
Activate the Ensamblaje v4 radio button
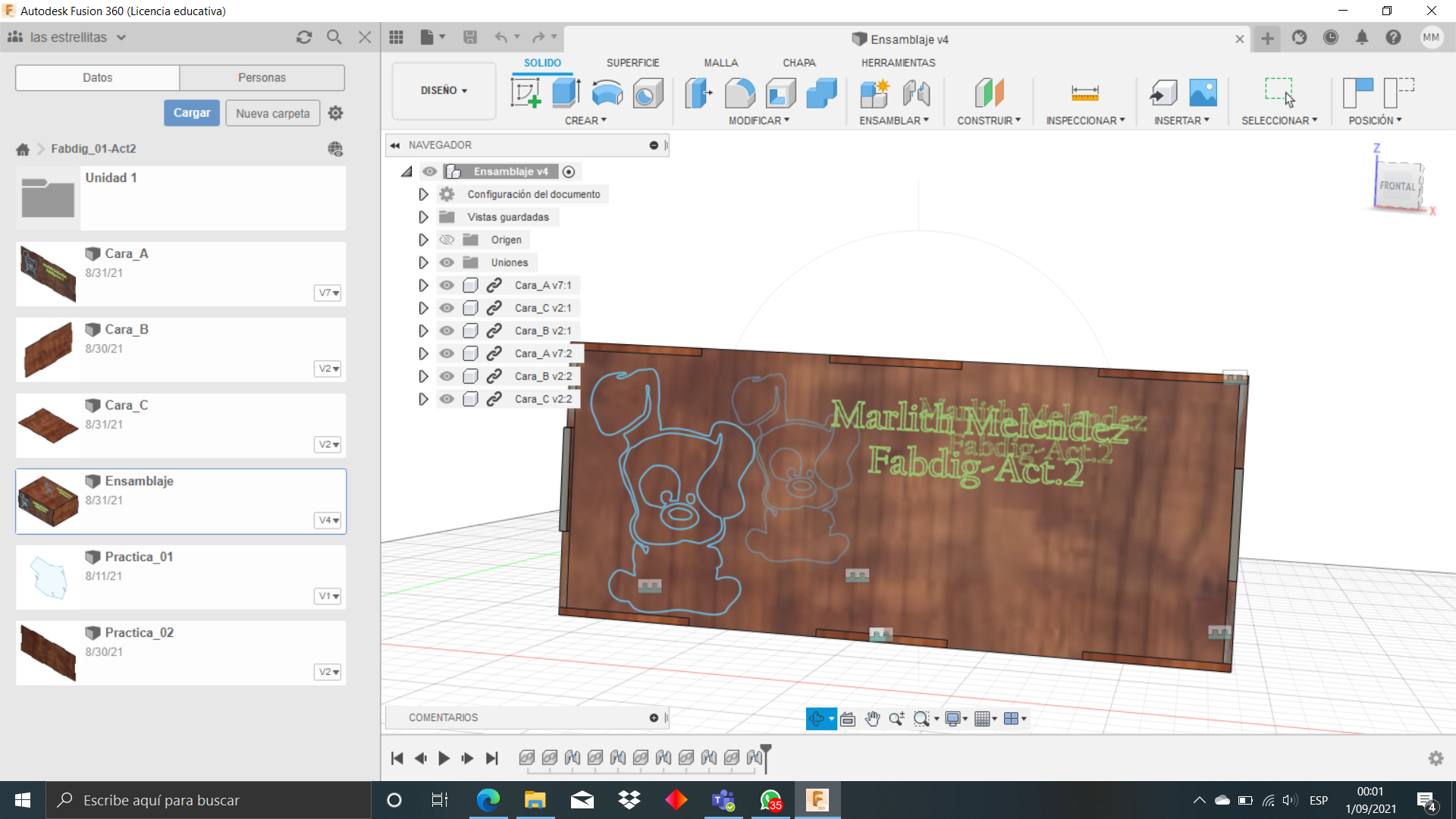[569, 171]
